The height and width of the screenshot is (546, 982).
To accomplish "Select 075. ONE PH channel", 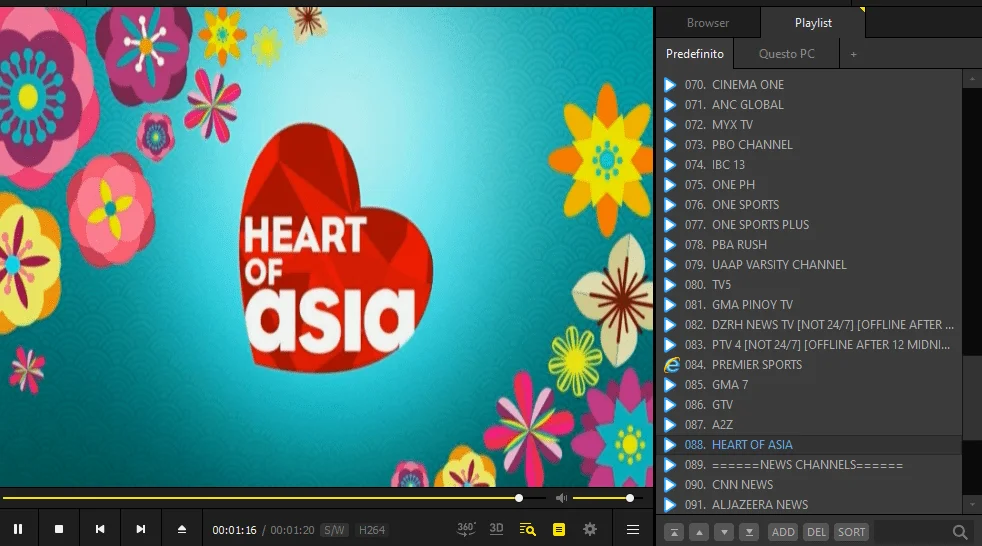I will 809,185.
